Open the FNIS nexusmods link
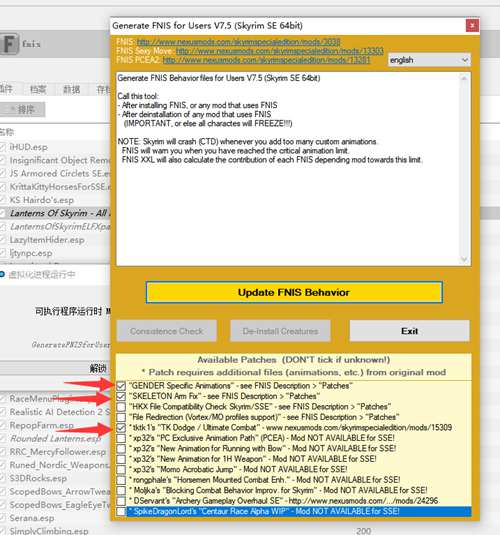This screenshot has height=535, width=500. point(238,42)
